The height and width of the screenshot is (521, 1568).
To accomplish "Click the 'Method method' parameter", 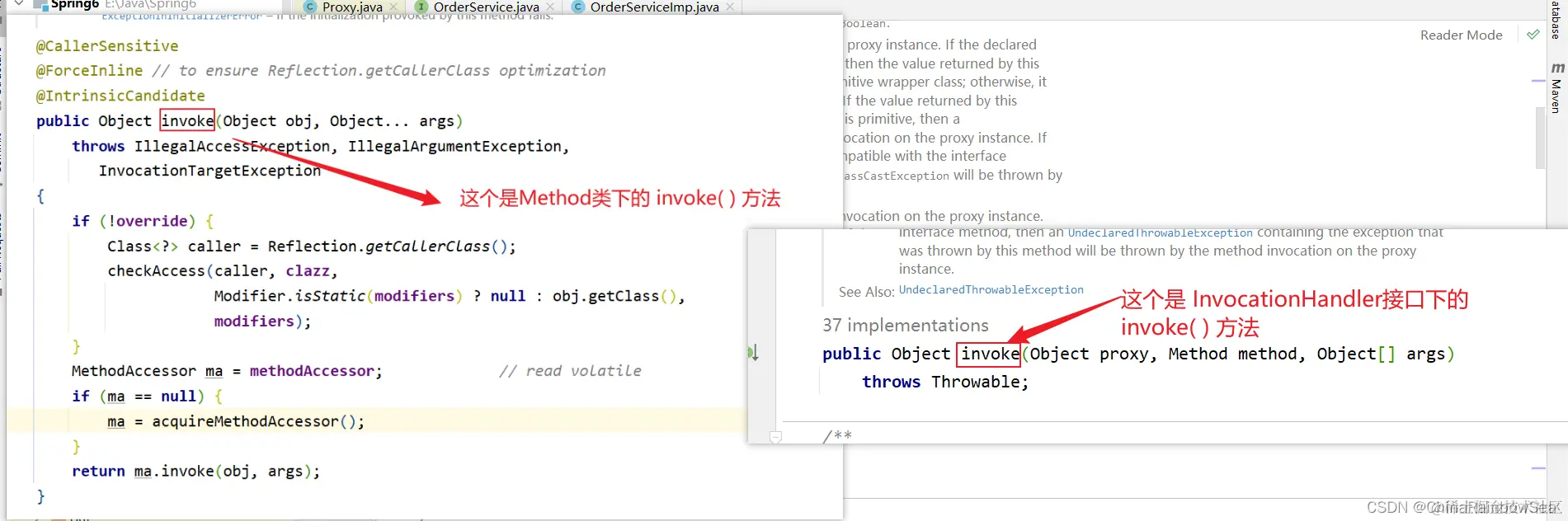I will click(1232, 354).
